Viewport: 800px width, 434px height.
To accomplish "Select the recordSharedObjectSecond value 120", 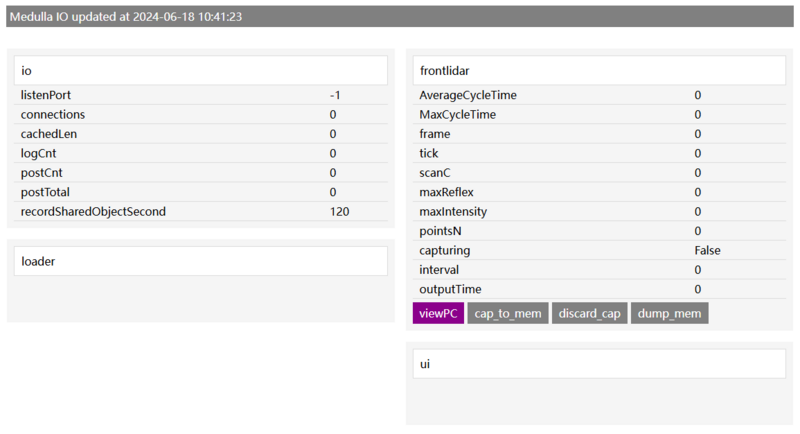I will (x=340, y=211).
